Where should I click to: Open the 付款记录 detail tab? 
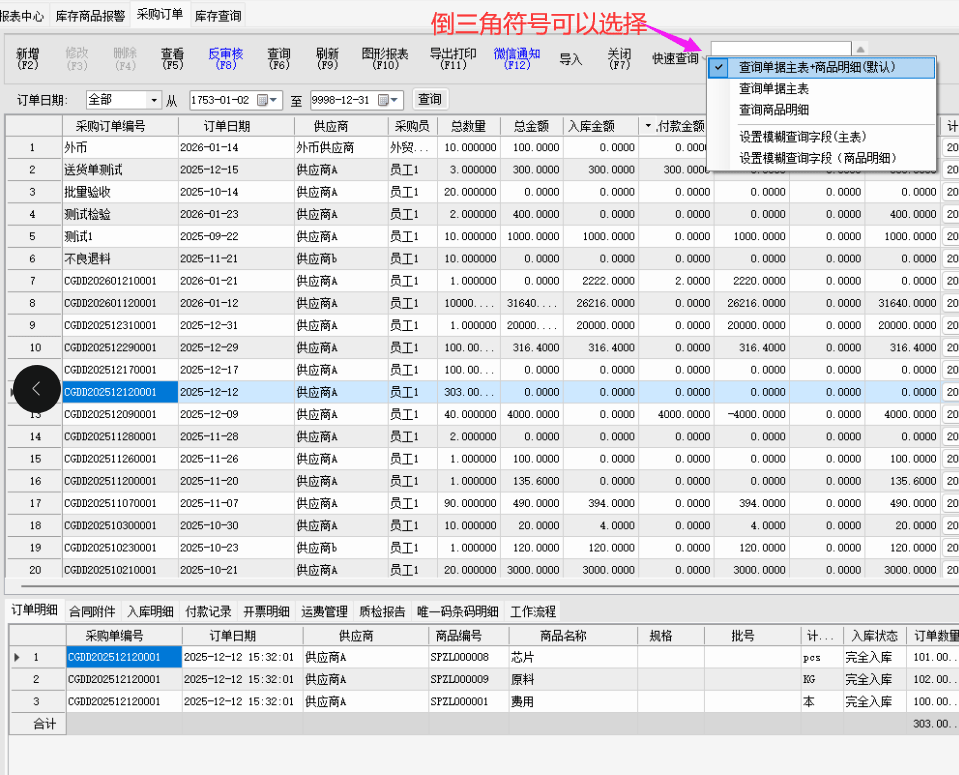coord(208,611)
